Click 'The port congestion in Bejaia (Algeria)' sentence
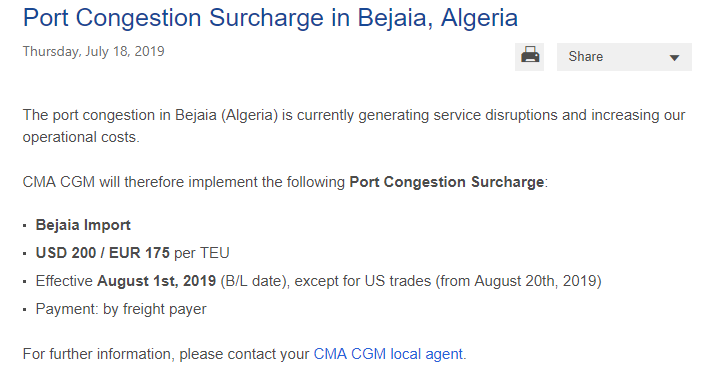 (150, 115)
